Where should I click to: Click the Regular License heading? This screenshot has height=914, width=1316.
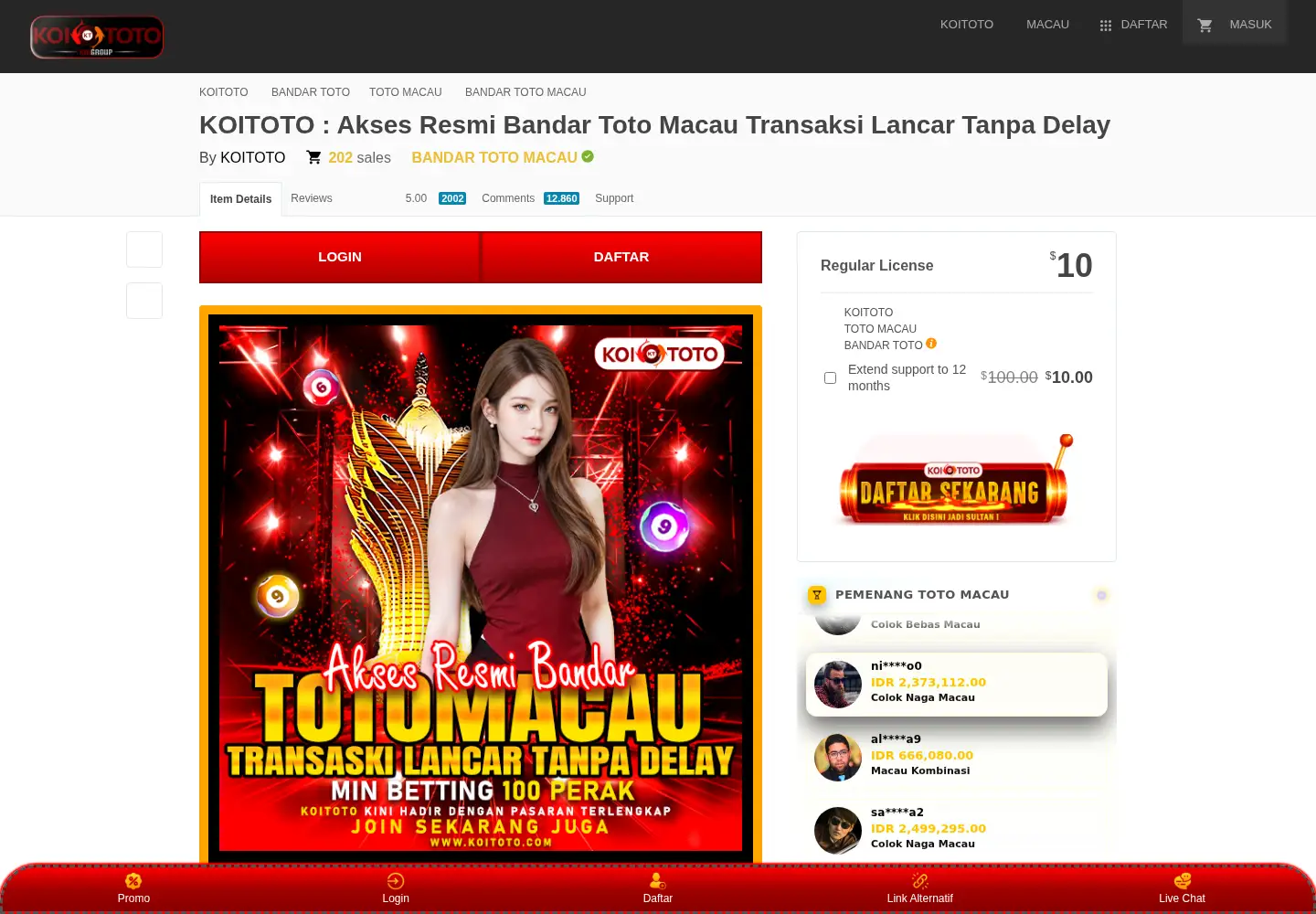[877, 265]
